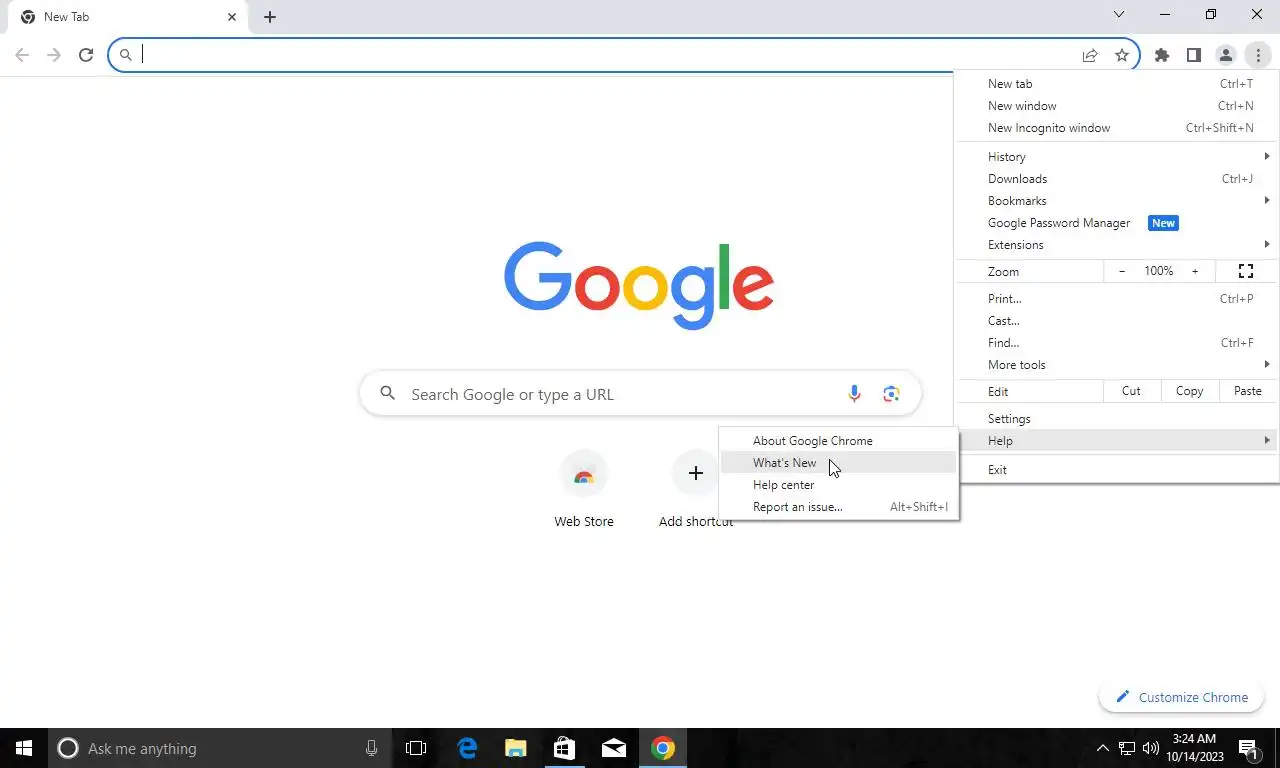Click the taskbar clock showing 3:24 AM
1280x768 pixels.
(1193, 748)
